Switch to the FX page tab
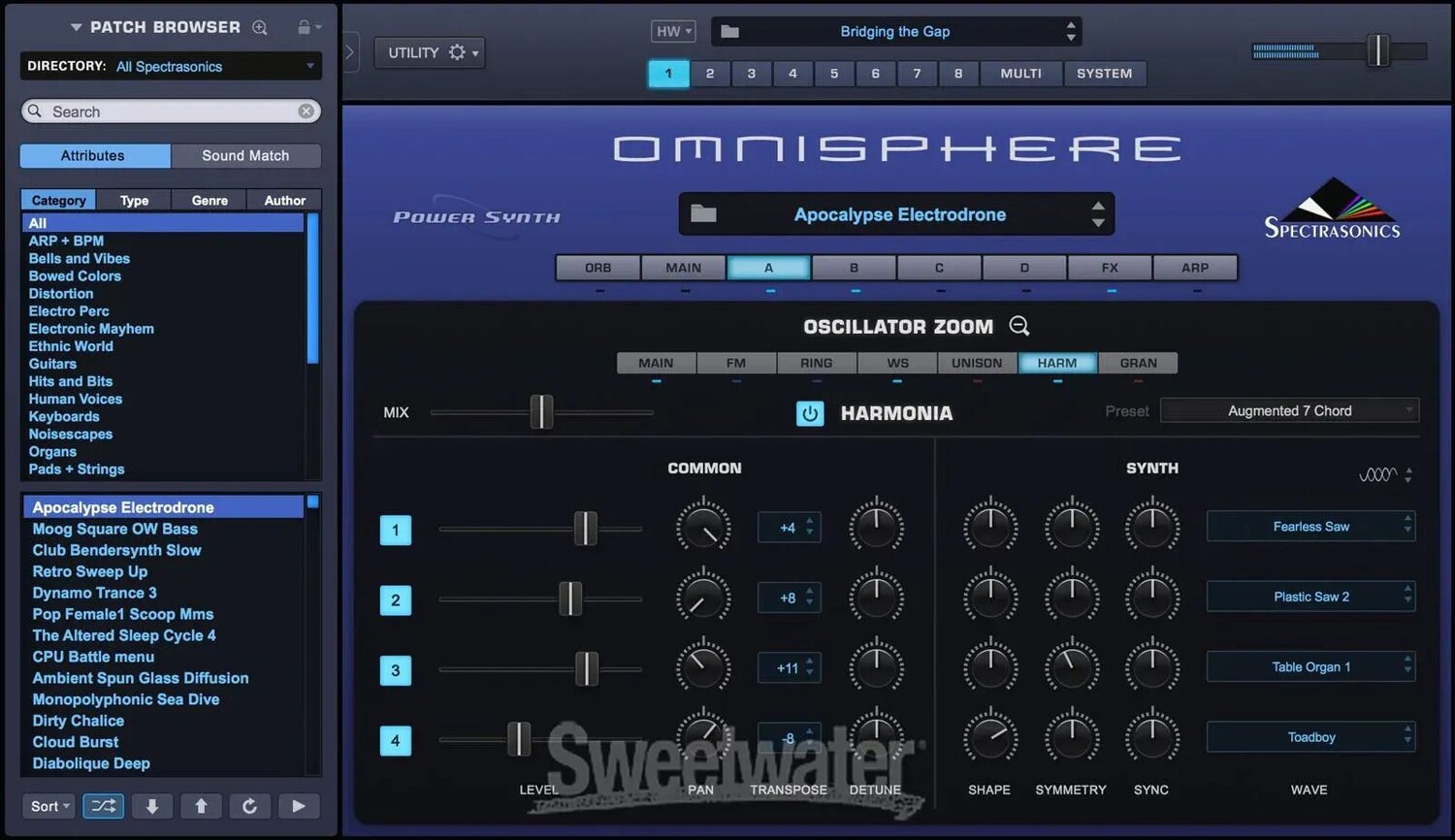Viewport: 1455px width, 840px height. [1110, 268]
